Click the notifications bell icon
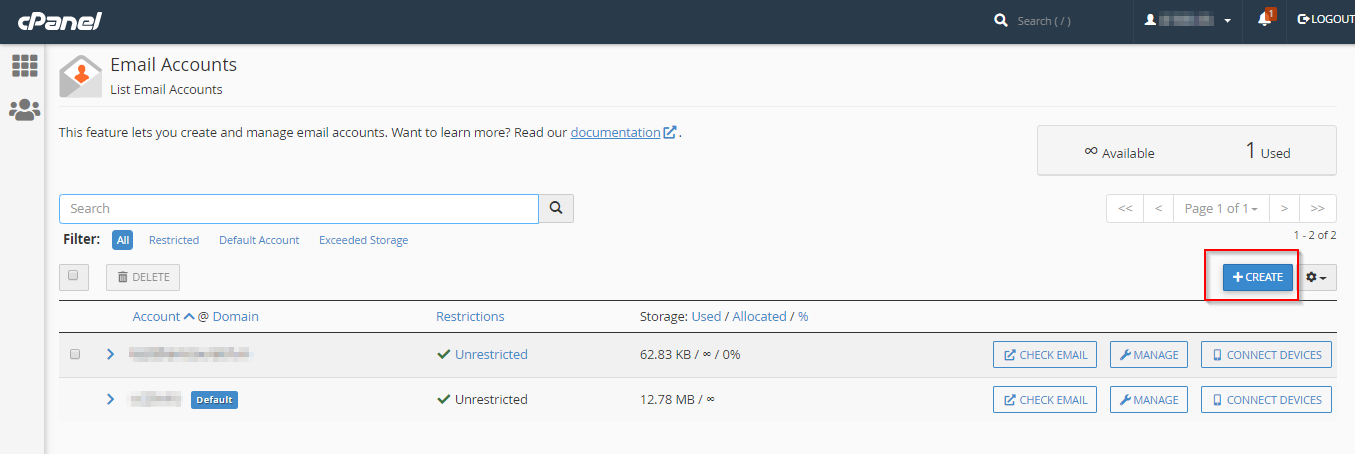Viewport: 1355px width, 454px height. tap(1265, 20)
